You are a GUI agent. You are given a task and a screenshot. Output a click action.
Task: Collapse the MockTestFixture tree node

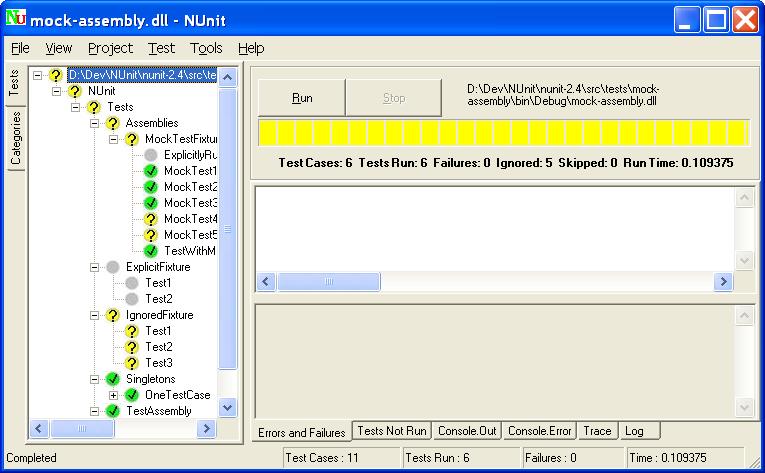pos(114,139)
